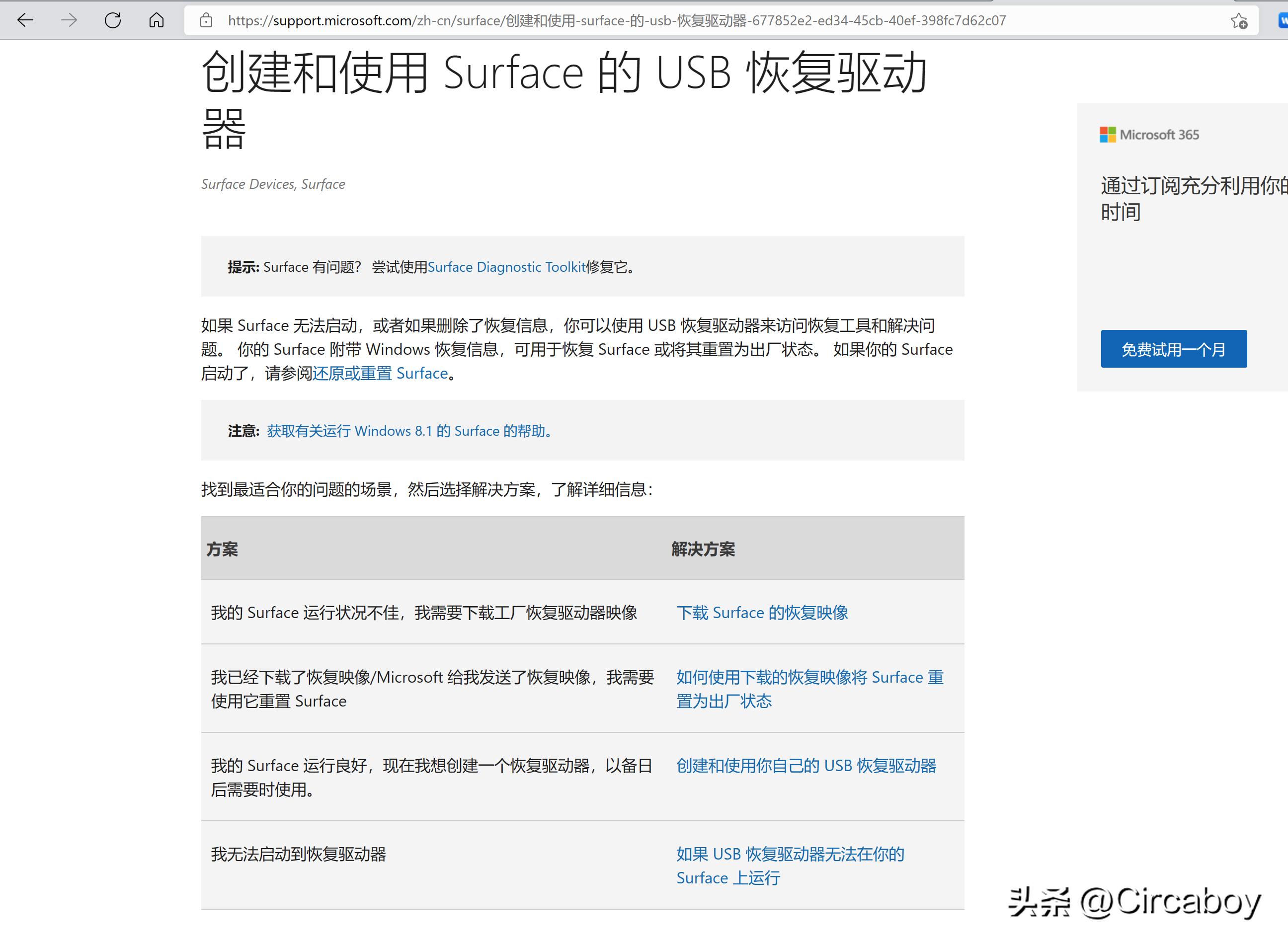This screenshot has width=1288, height=946.
Task: Click the padlock site-security icon
Action: [206, 20]
